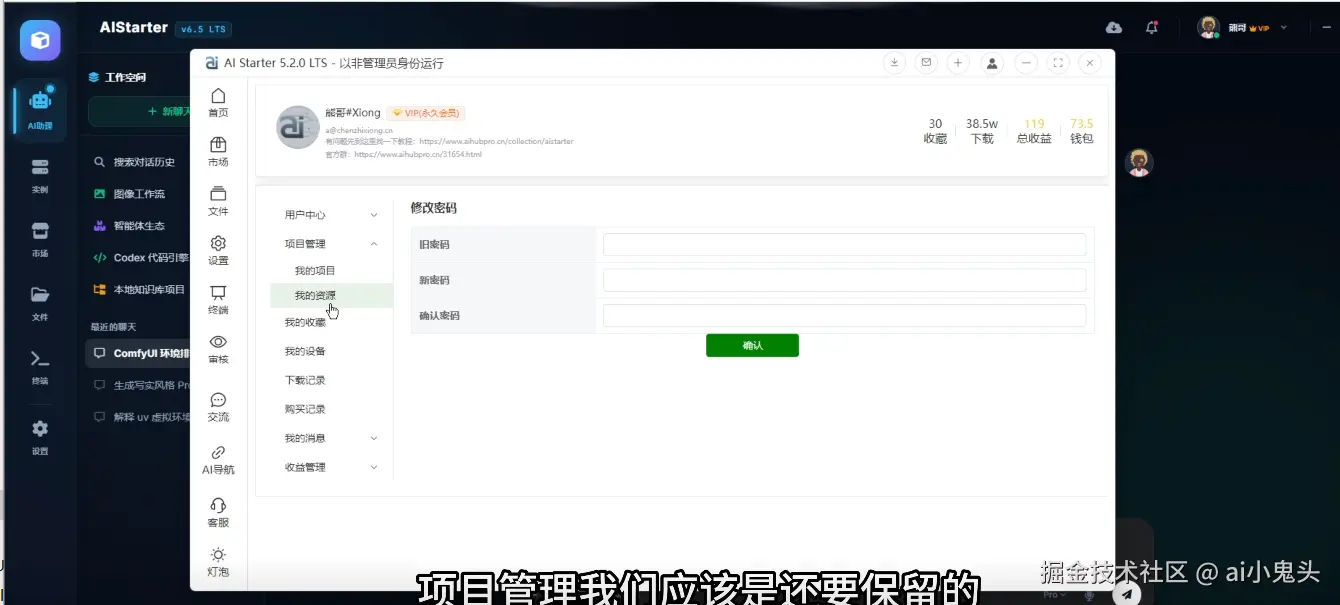The image size is (1340, 605).
Task: Collapse the 项目管理 menu section
Action: tap(332, 243)
